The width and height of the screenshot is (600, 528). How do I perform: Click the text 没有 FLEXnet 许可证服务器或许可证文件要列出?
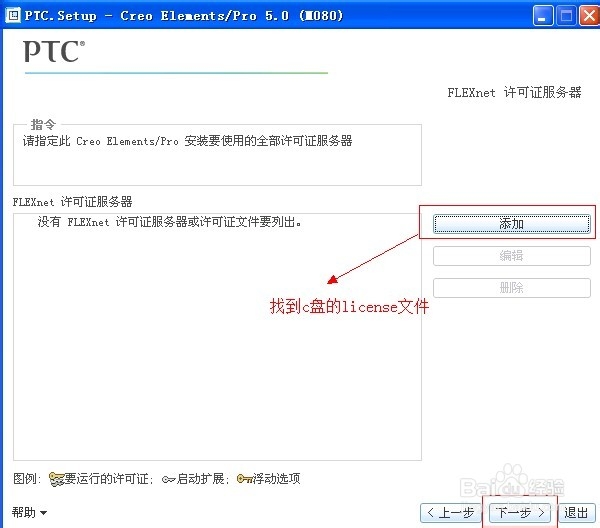point(170,222)
